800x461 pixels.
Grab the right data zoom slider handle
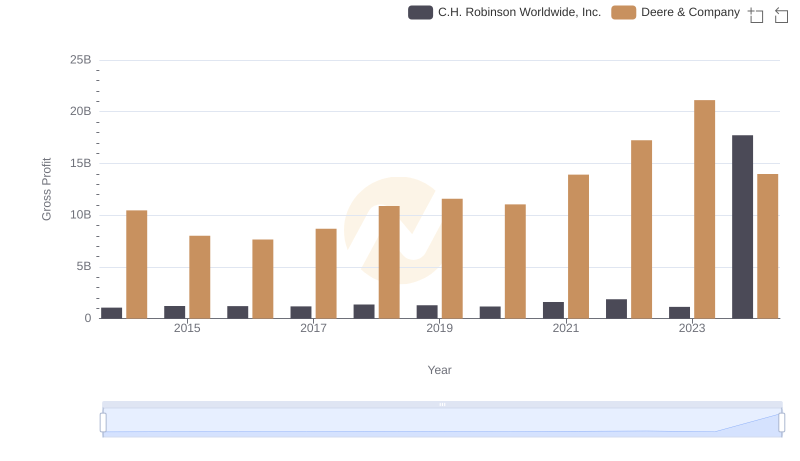pos(782,422)
